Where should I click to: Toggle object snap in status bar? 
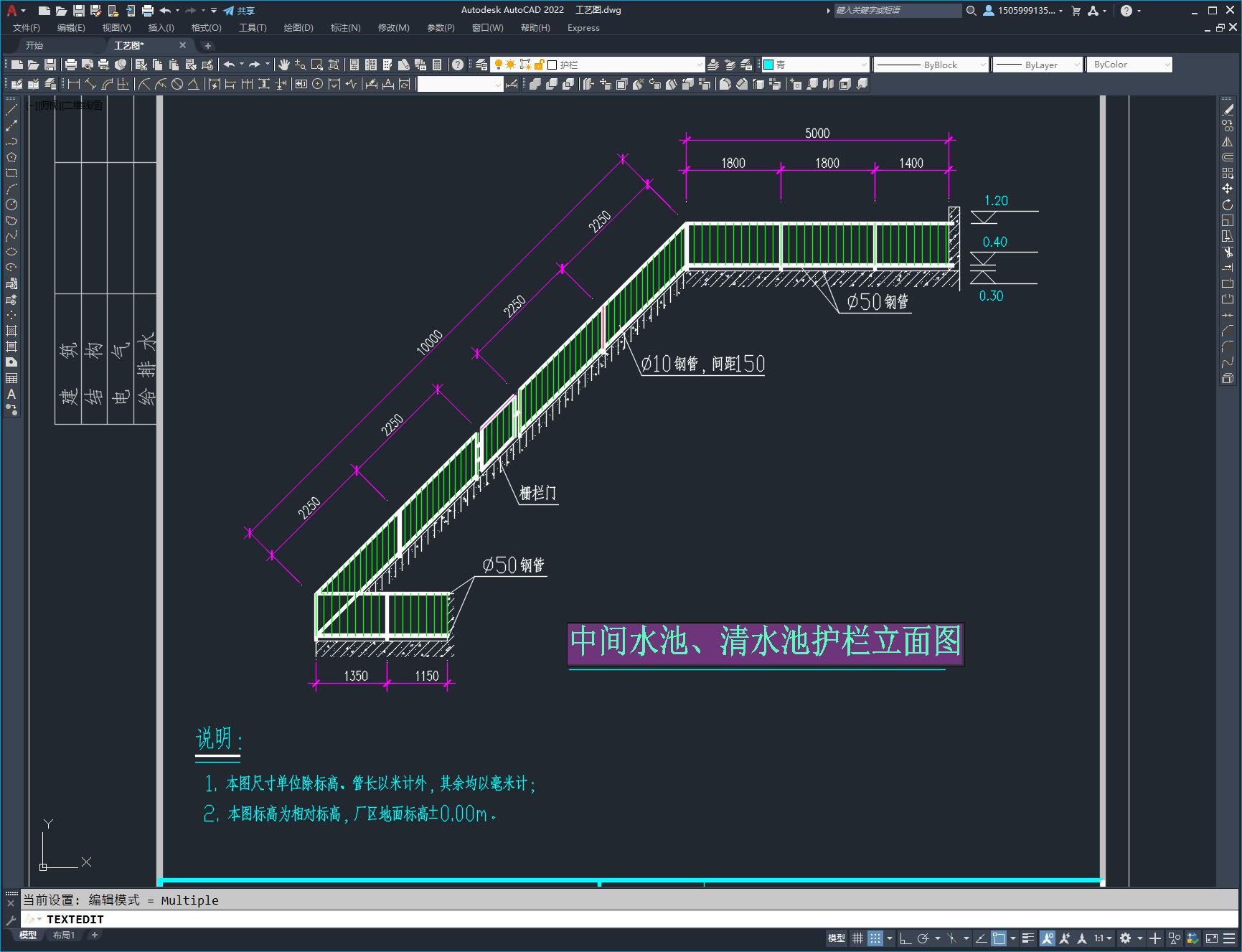pyautogui.click(x=999, y=938)
